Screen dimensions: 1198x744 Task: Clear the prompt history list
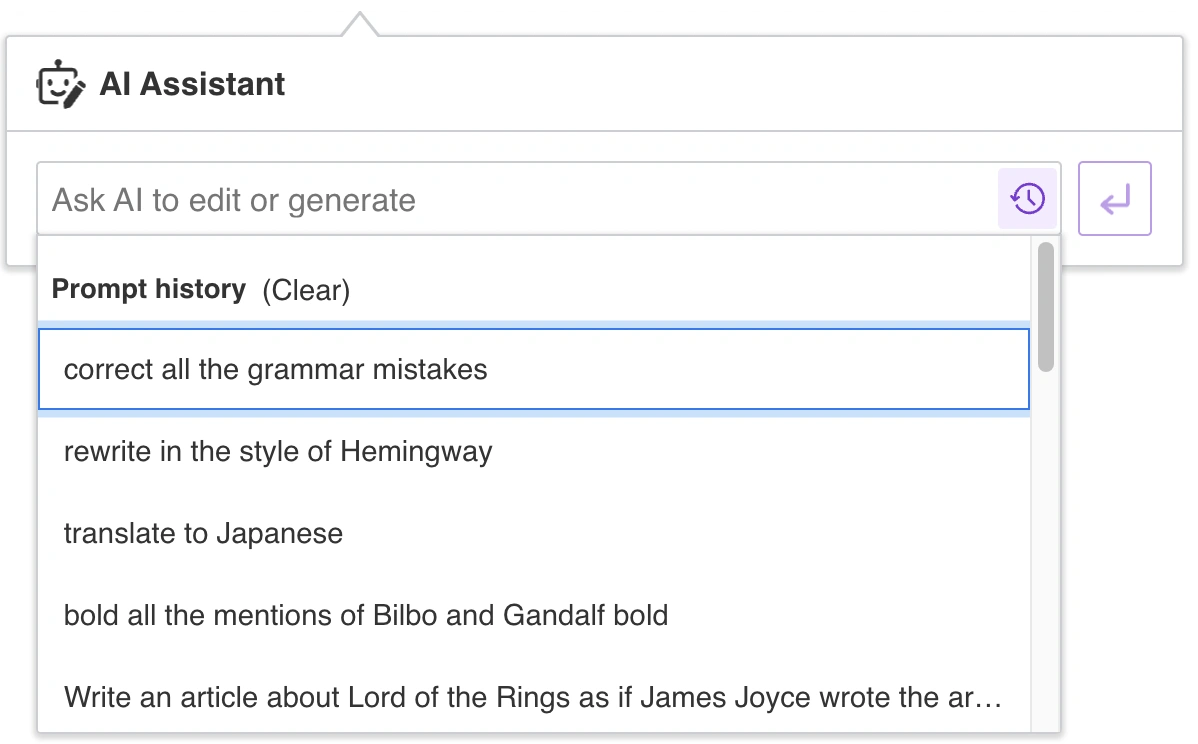tap(306, 291)
